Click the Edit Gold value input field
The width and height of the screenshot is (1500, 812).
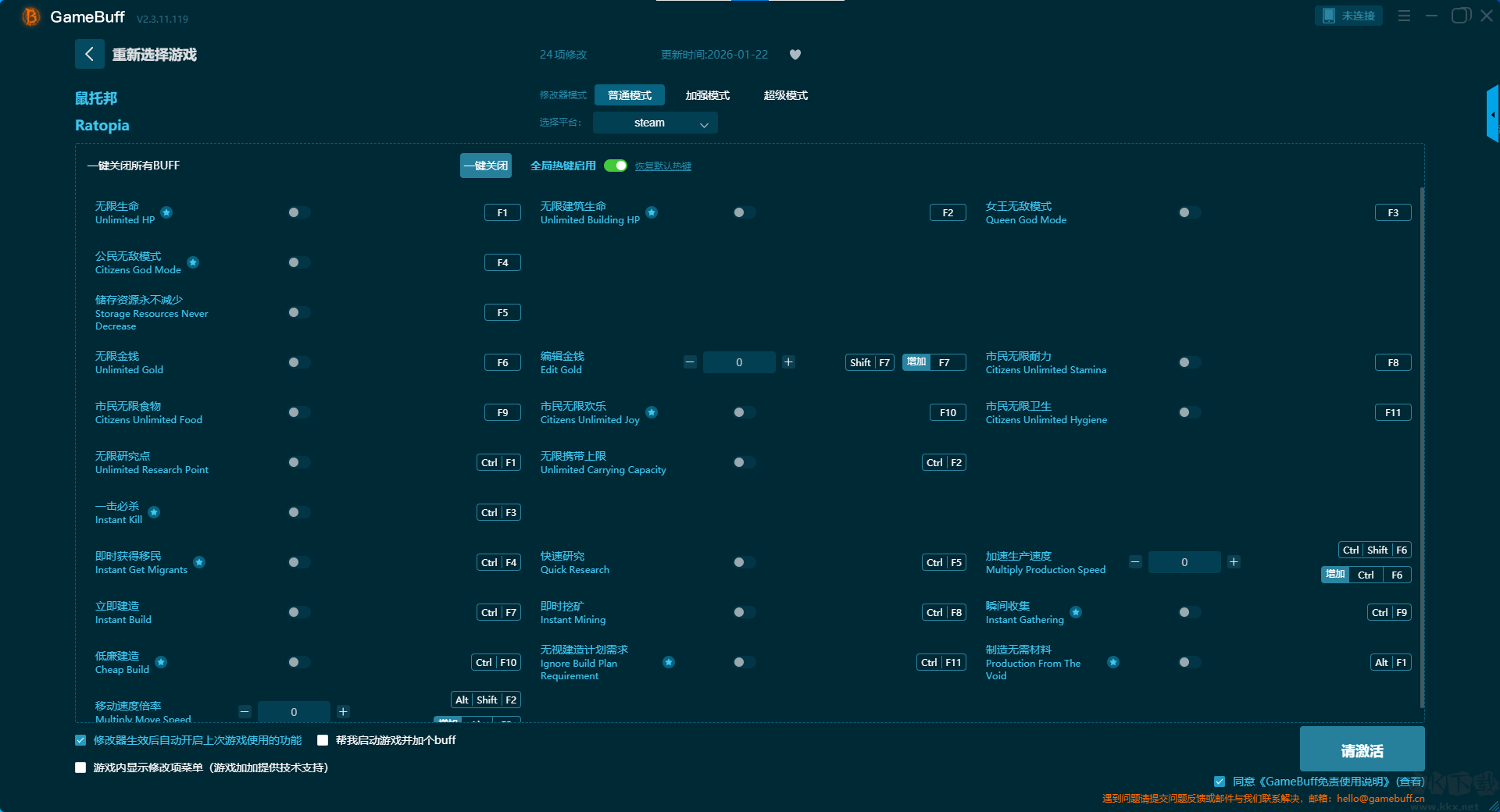point(739,362)
